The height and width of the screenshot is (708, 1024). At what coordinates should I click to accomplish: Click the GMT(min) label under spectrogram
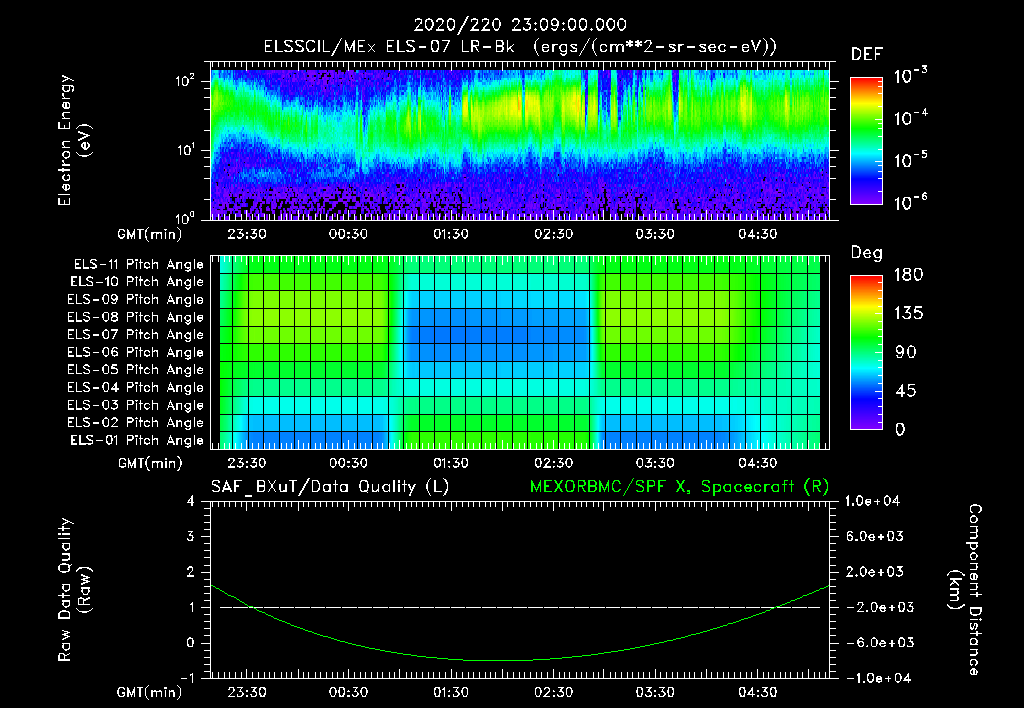pyautogui.click(x=150, y=234)
